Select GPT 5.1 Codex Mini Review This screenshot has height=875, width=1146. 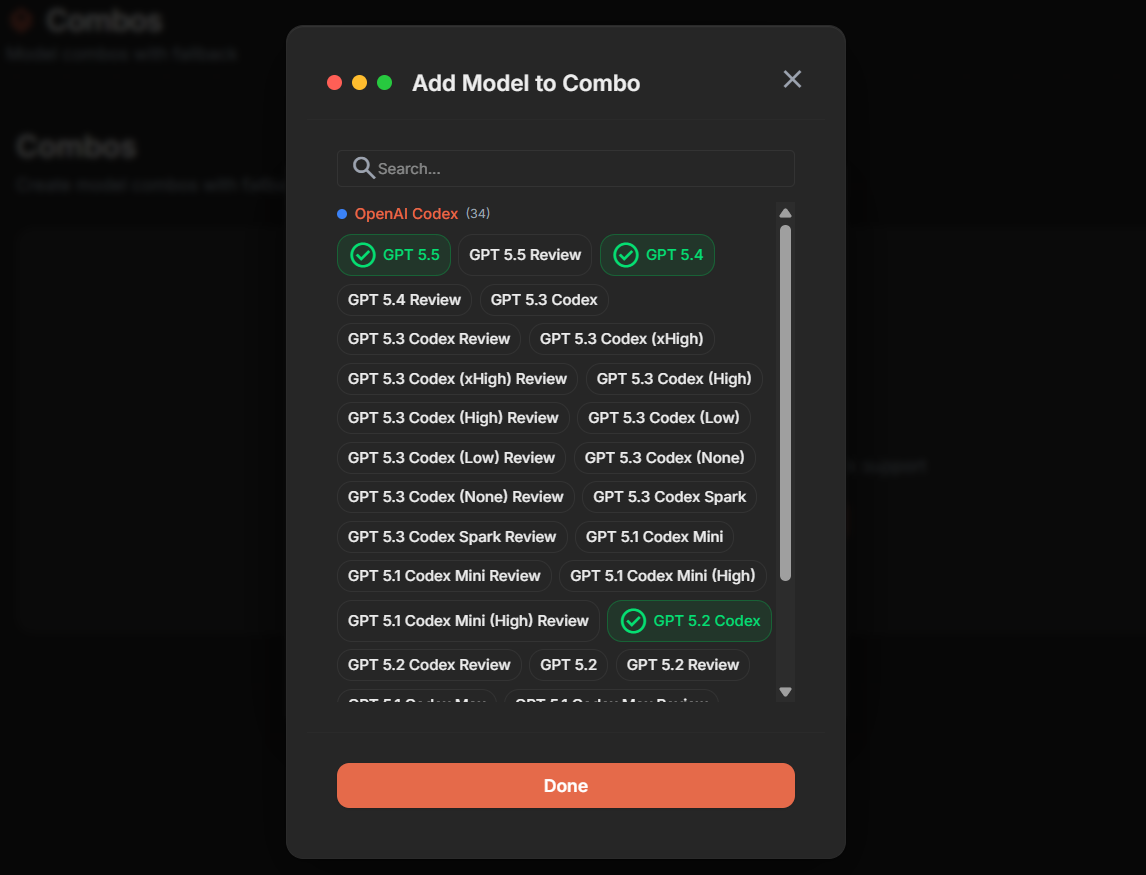(x=444, y=576)
